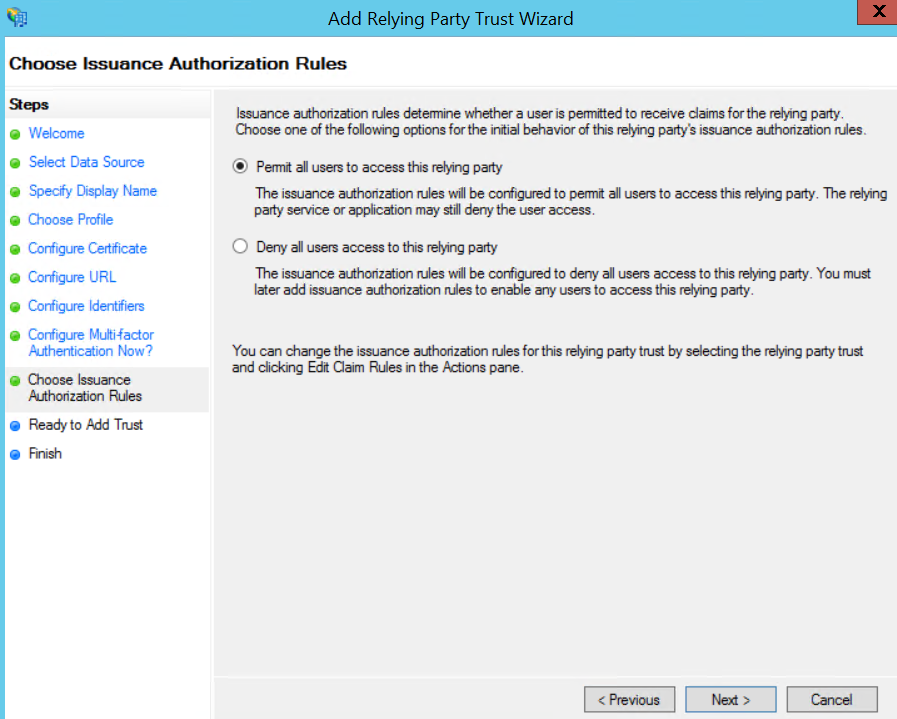Click the wizard icon in the title bar
Screen dimensions: 897x719
pyautogui.click(x=17, y=17)
